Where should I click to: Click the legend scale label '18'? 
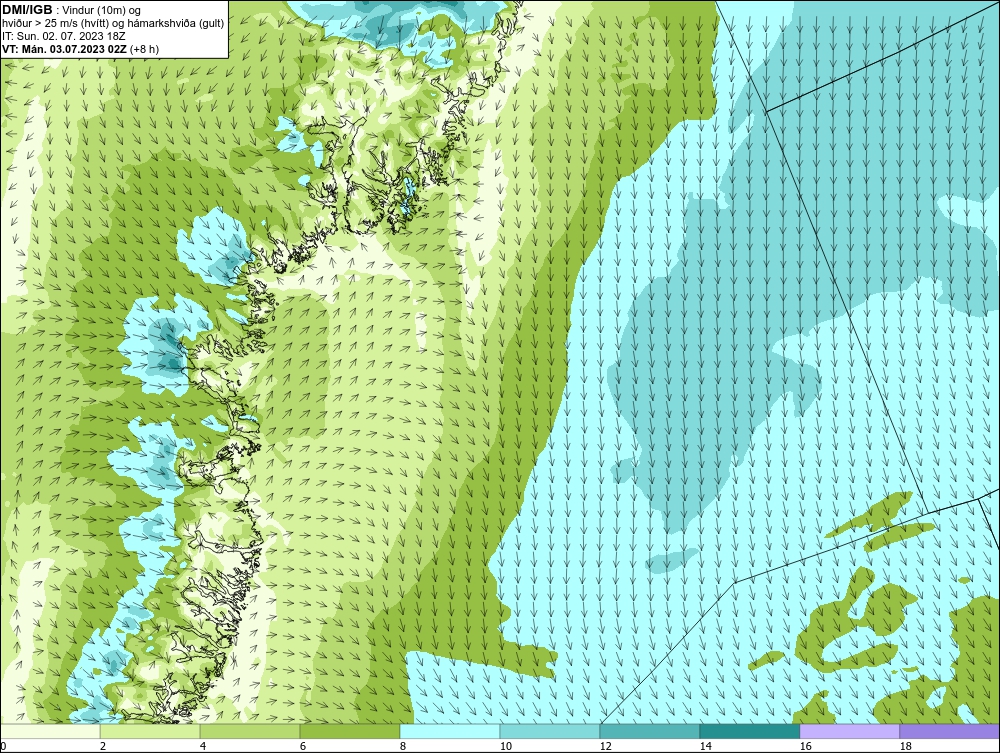click(906, 746)
